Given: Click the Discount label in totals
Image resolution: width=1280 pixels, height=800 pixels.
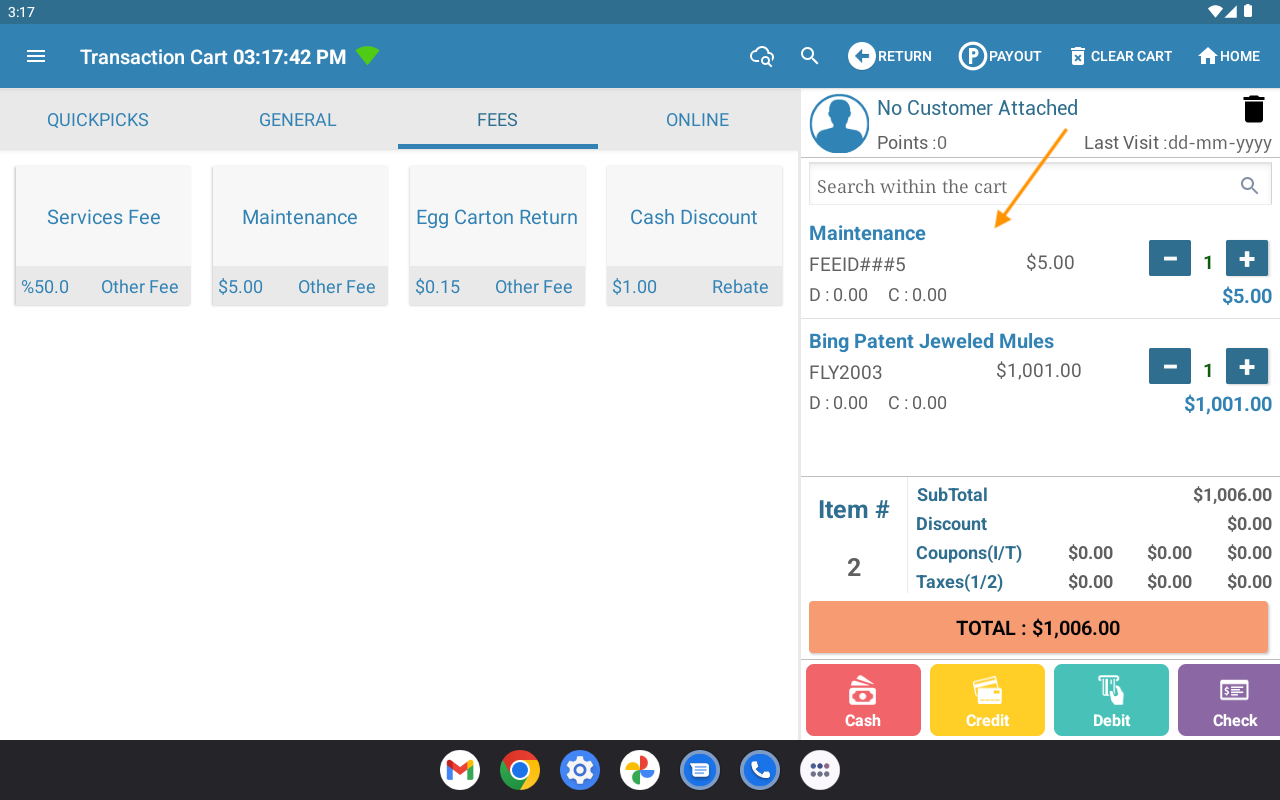Looking at the screenshot, I should pos(951,524).
